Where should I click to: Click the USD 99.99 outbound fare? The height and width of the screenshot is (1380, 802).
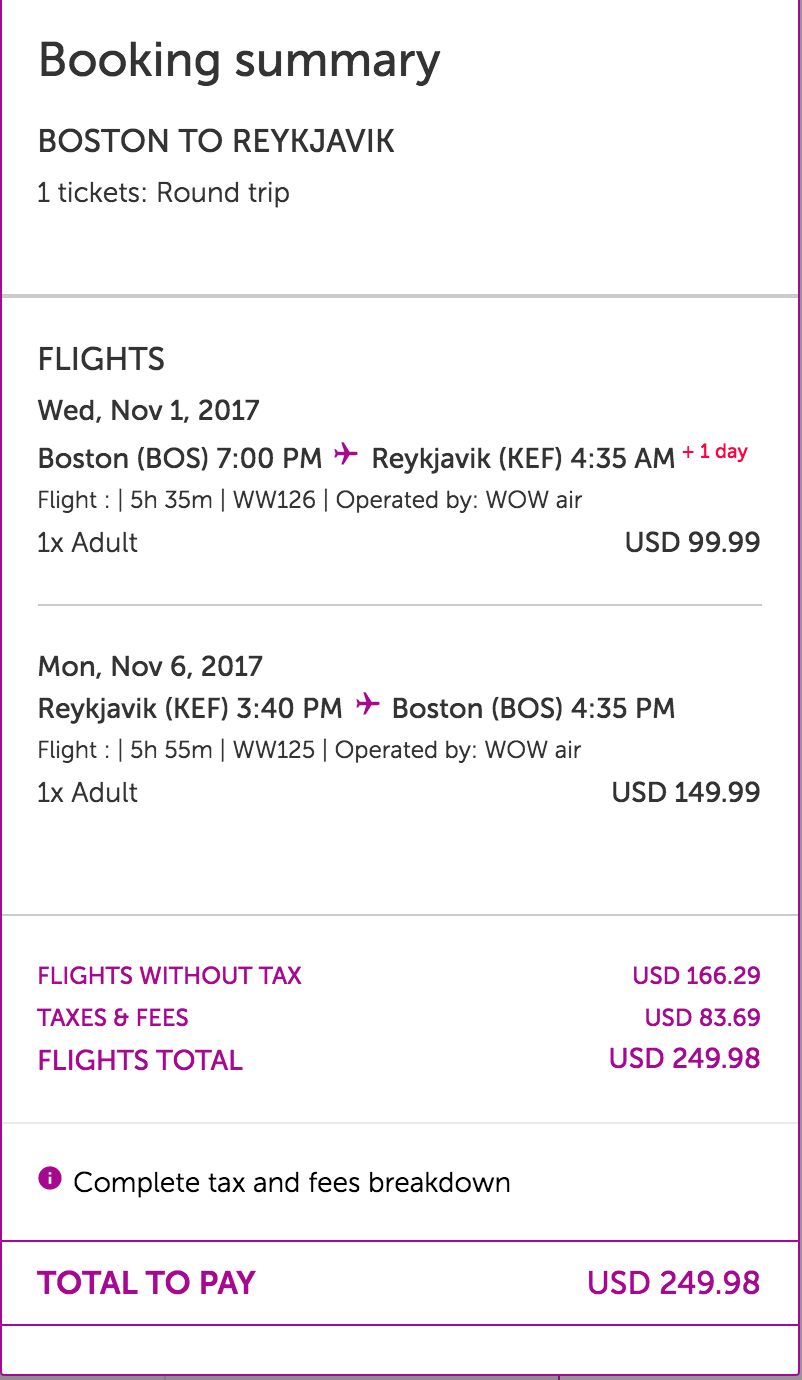[692, 543]
